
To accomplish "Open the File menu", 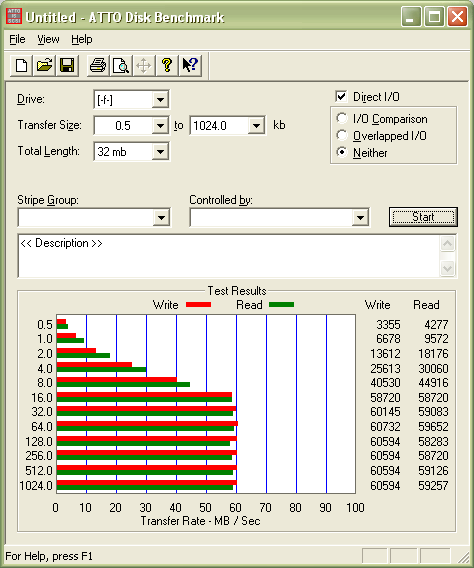I will [x=17, y=39].
